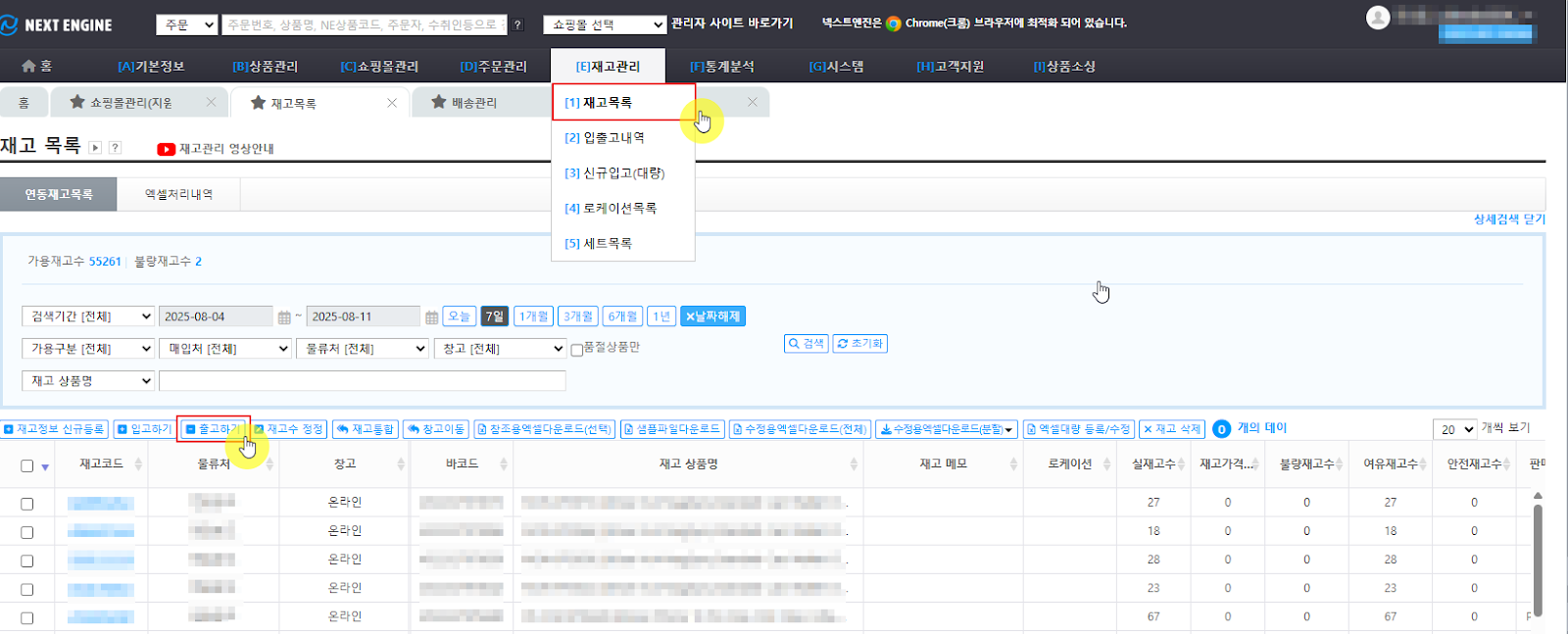Click the YouTube icon for 재고관리 영상안내
1568x634 pixels.
(x=166, y=149)
